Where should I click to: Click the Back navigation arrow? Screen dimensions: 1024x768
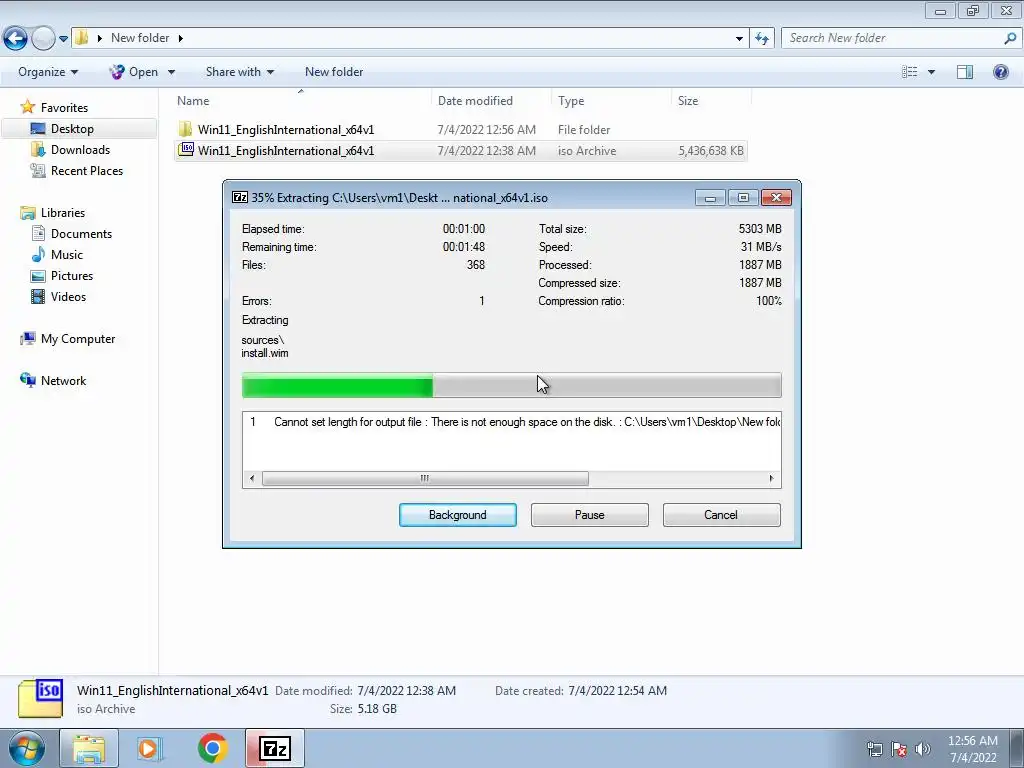tap(15, 38)
